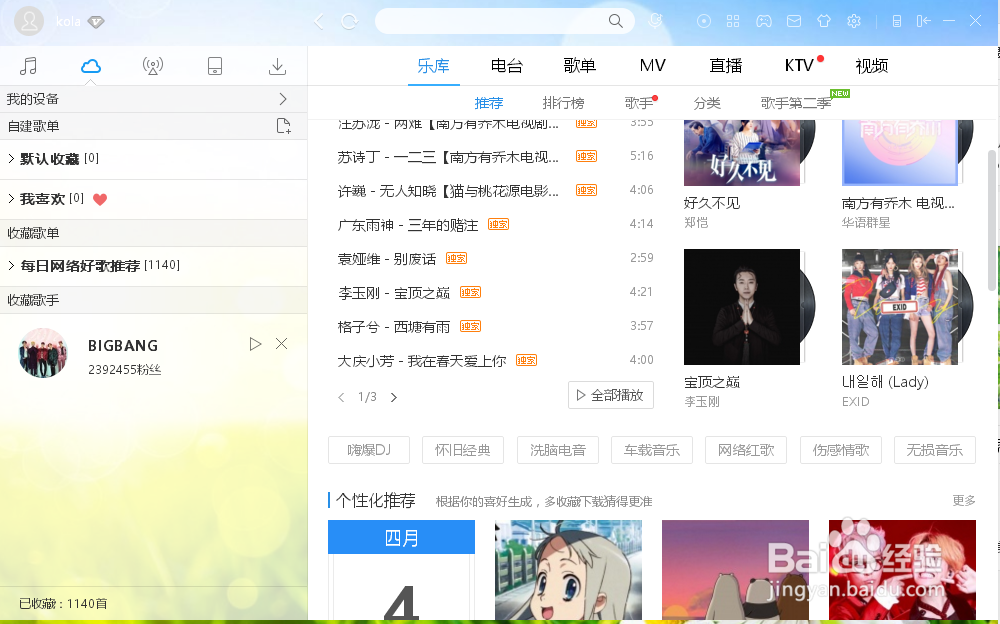
Task: Play BIGBANG artist songs
Action: tap(255, 345)
